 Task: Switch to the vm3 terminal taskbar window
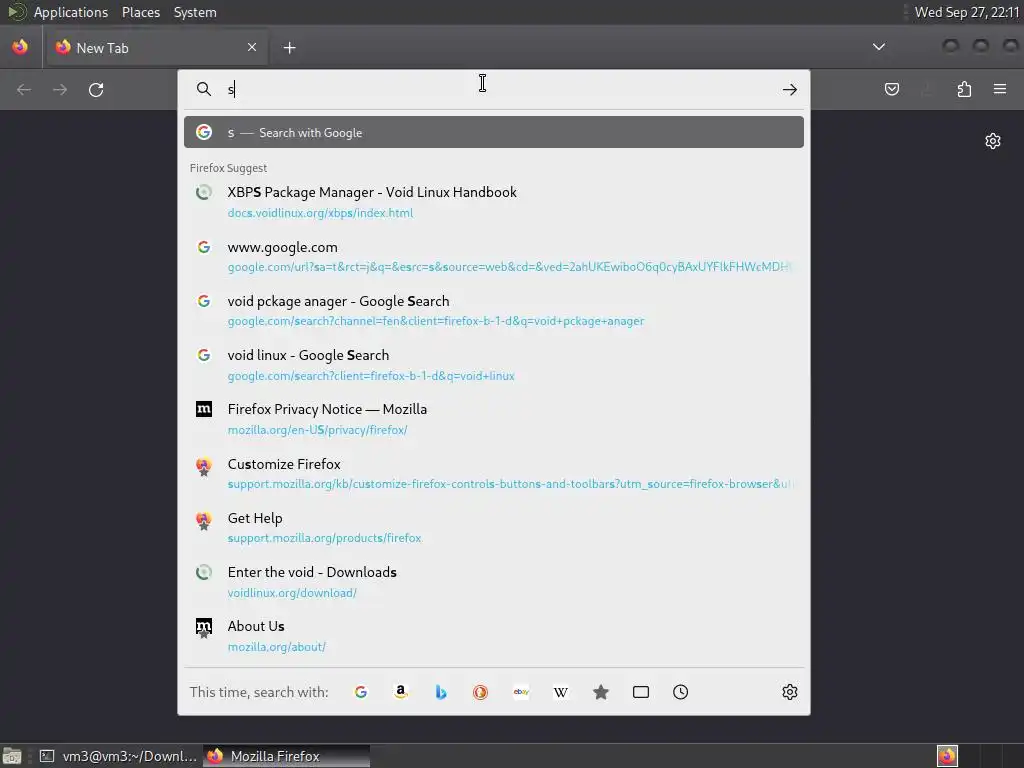pyautogui.click(x=118, y=756)
